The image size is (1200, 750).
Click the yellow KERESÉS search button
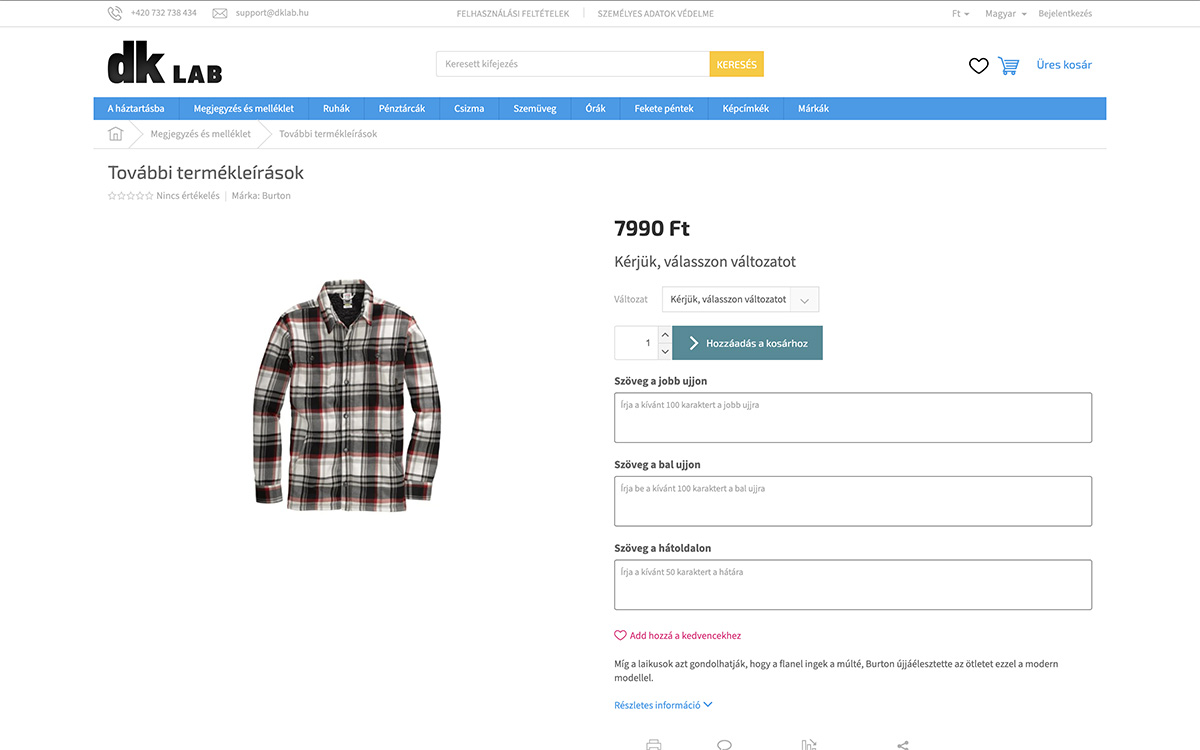737,64
